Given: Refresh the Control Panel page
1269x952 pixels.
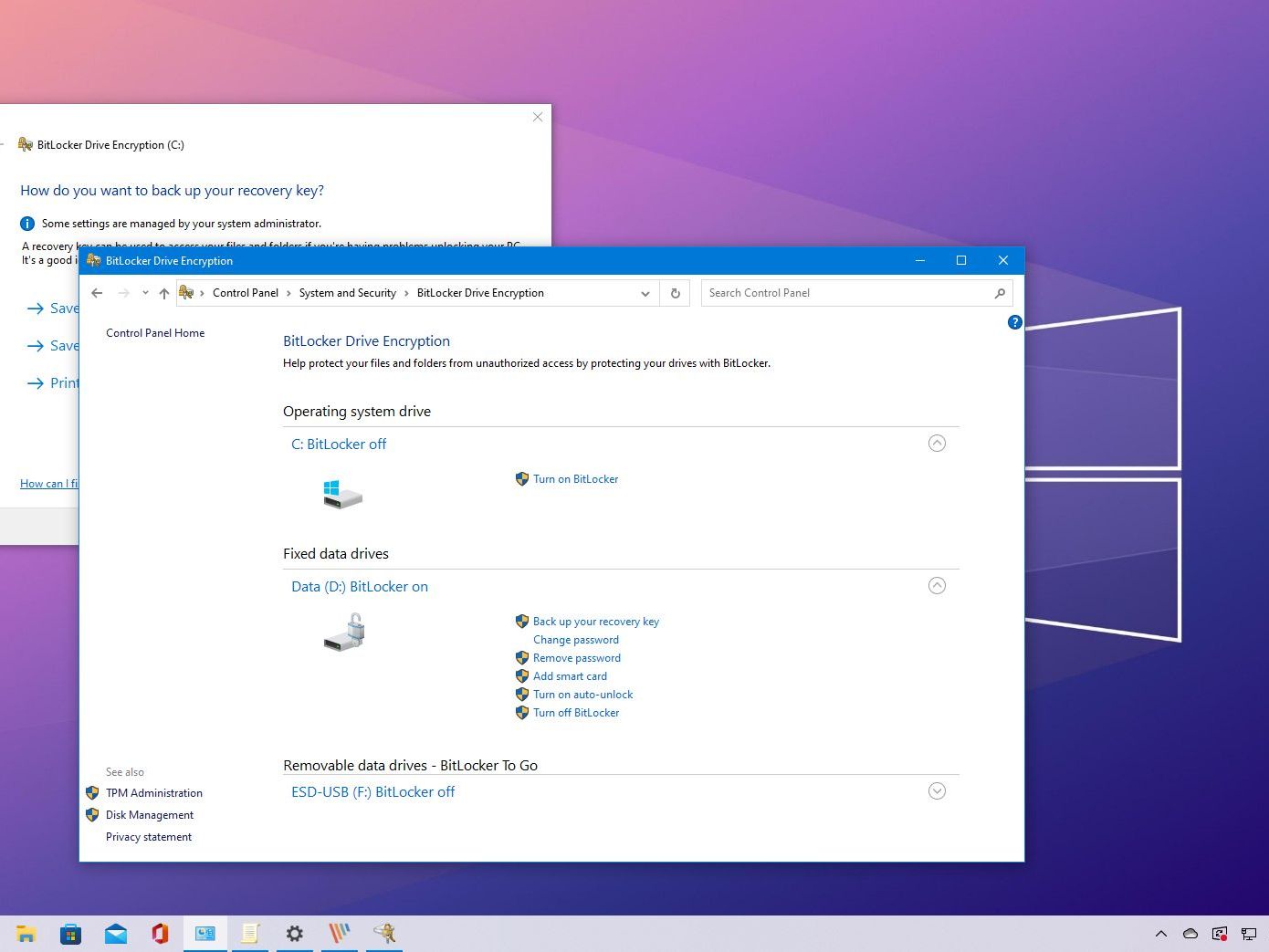Looking at the screenshot, I should coord(676,293).
